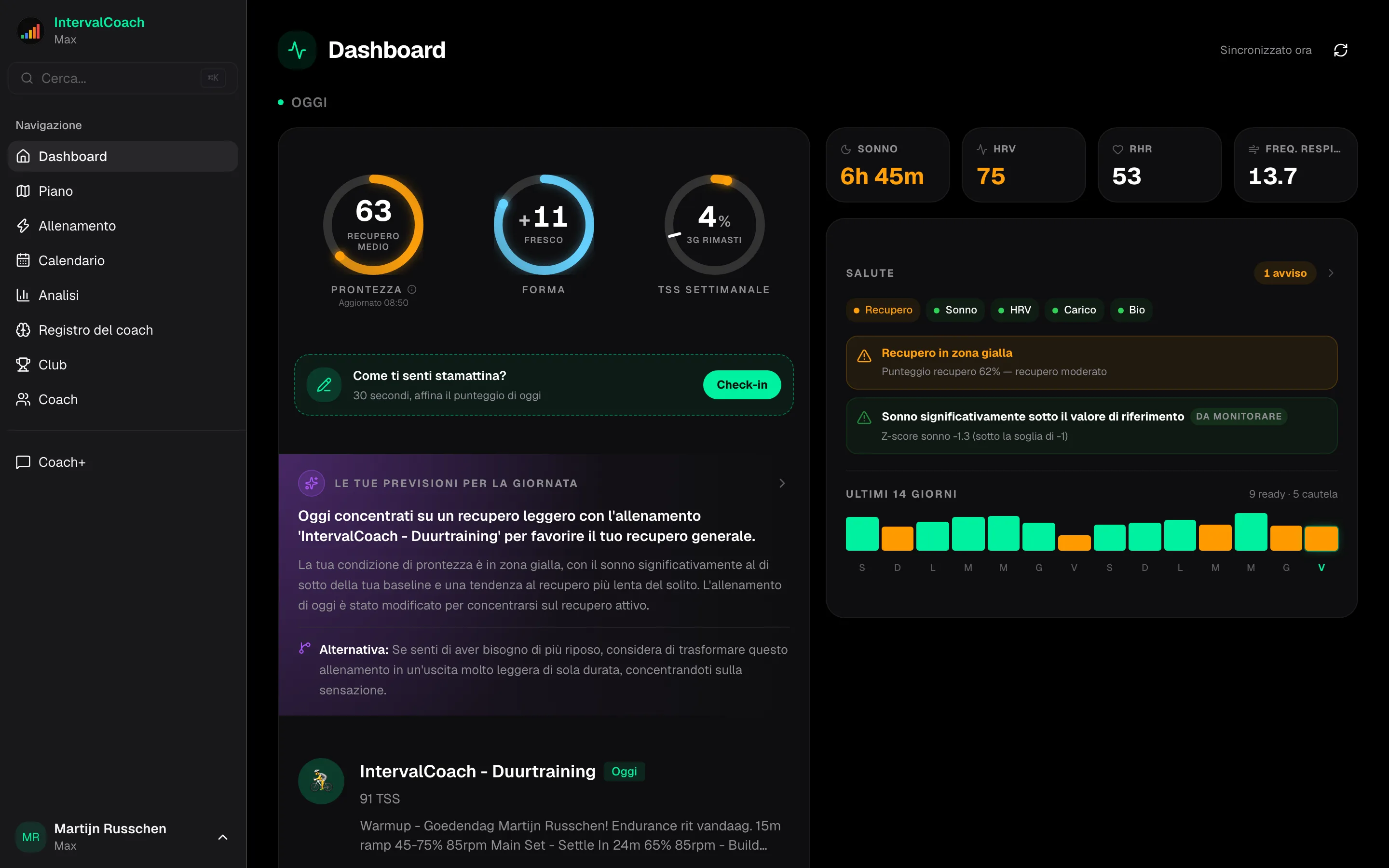Open the RHR 53 card
Screen dimensions: 1389x868
[x=1159, y=165]
